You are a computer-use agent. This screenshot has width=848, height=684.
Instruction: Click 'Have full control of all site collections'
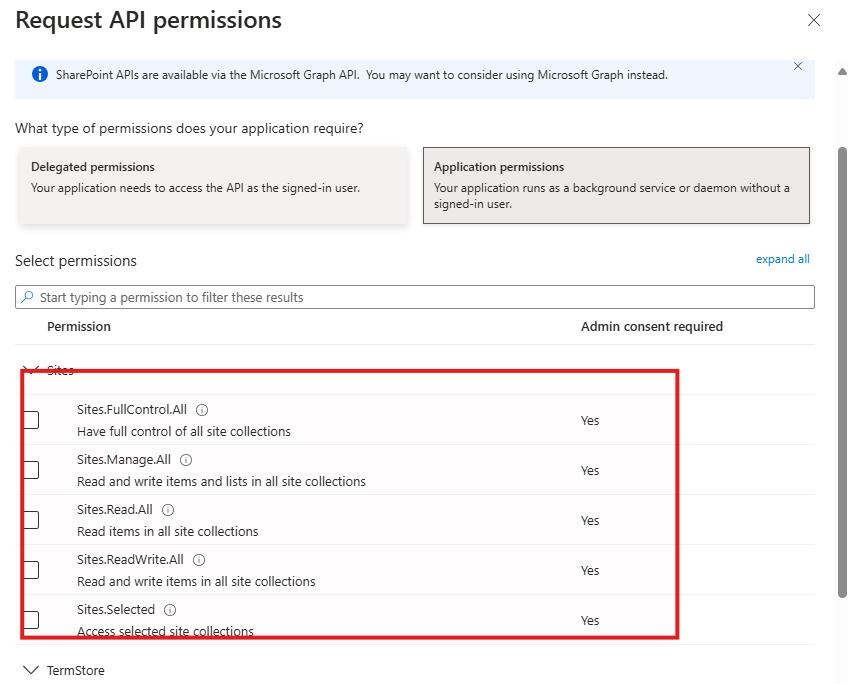point(184,431)
